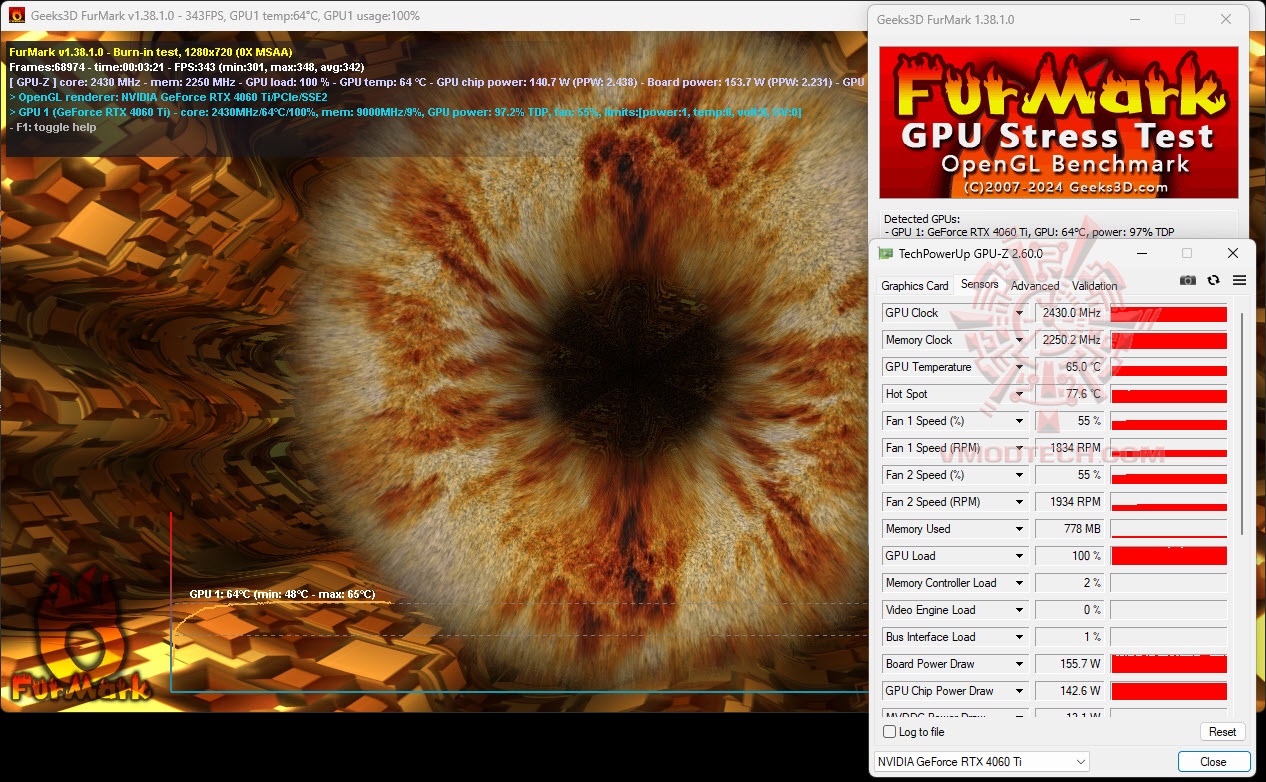1266x782 pixels.
Task: Click the Reset button
Action: coord(1222,732)
